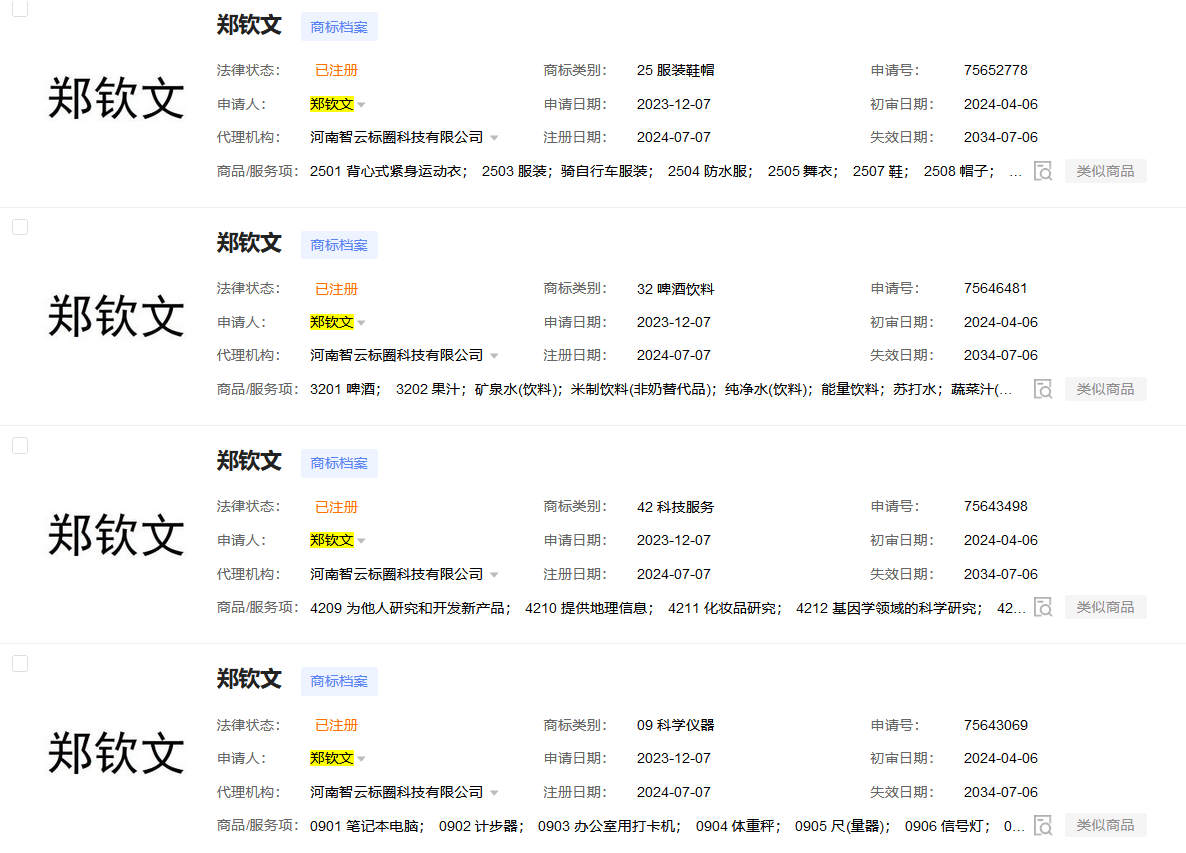Tick the checkbox for the 09 科学仪器 trademark

[x=20, y=663]
